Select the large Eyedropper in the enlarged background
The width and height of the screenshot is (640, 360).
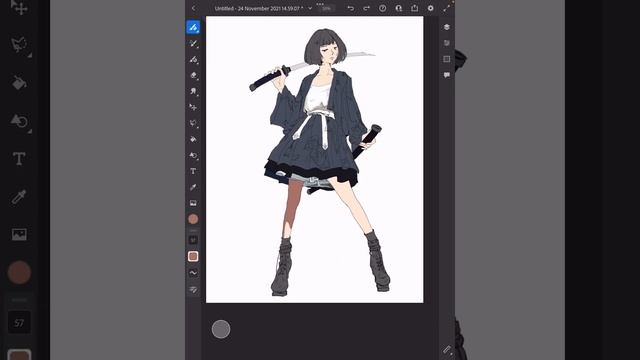point(19,197)
